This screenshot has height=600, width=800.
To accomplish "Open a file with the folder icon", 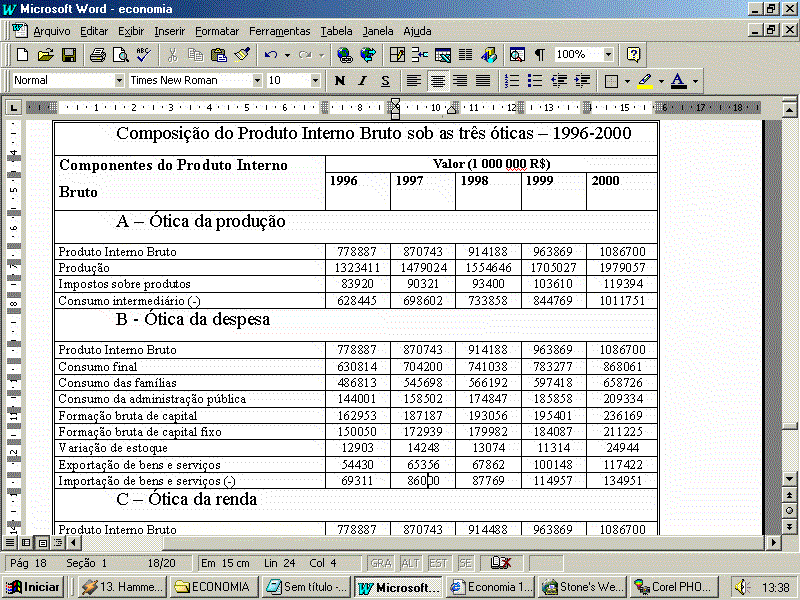I will [45, 55].
